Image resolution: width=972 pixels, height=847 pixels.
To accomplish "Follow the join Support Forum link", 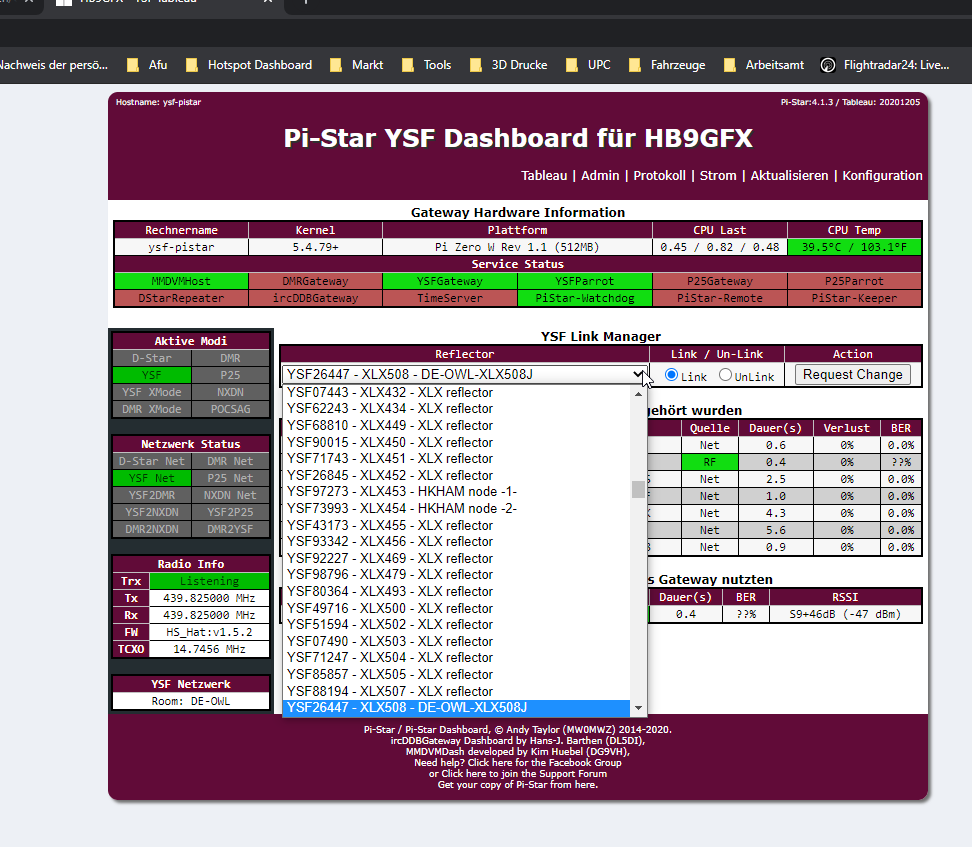I will (x=524, y=774).
